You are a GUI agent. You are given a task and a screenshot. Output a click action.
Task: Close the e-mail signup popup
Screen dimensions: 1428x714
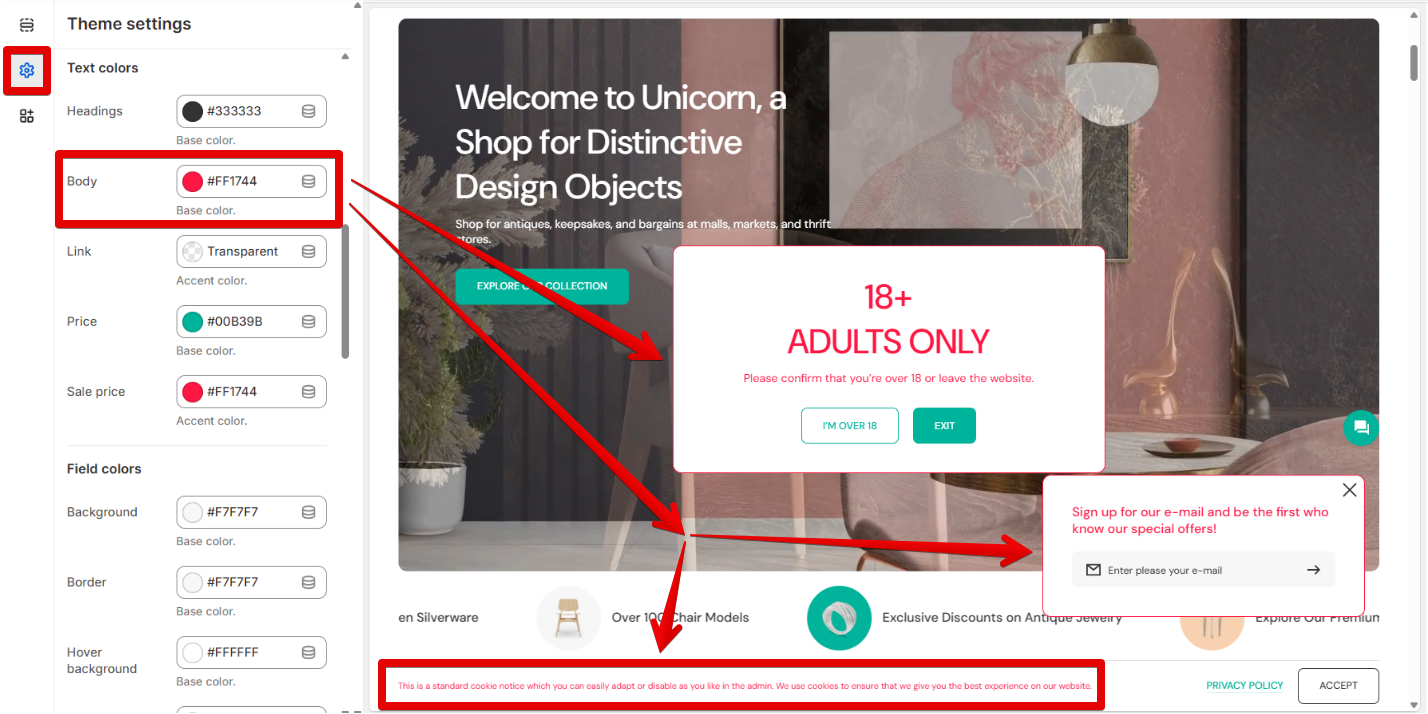[x=1350, y=490]
